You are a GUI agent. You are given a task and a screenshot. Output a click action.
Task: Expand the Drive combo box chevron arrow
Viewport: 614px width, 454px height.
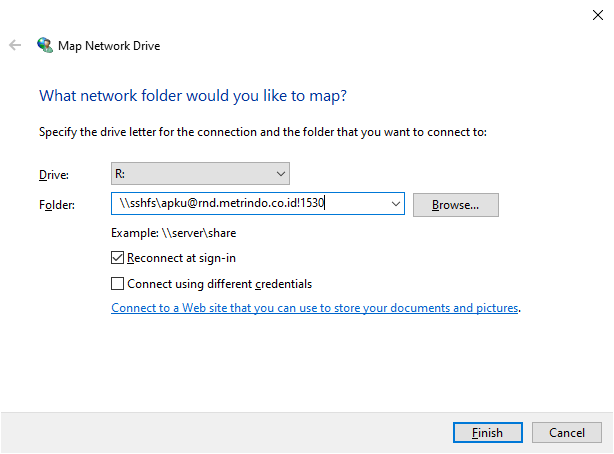(x=280, y=174)
